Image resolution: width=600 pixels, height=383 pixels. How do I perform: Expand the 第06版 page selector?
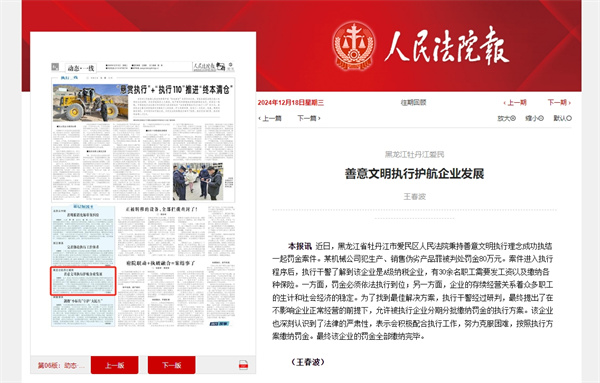click(61, 365)
